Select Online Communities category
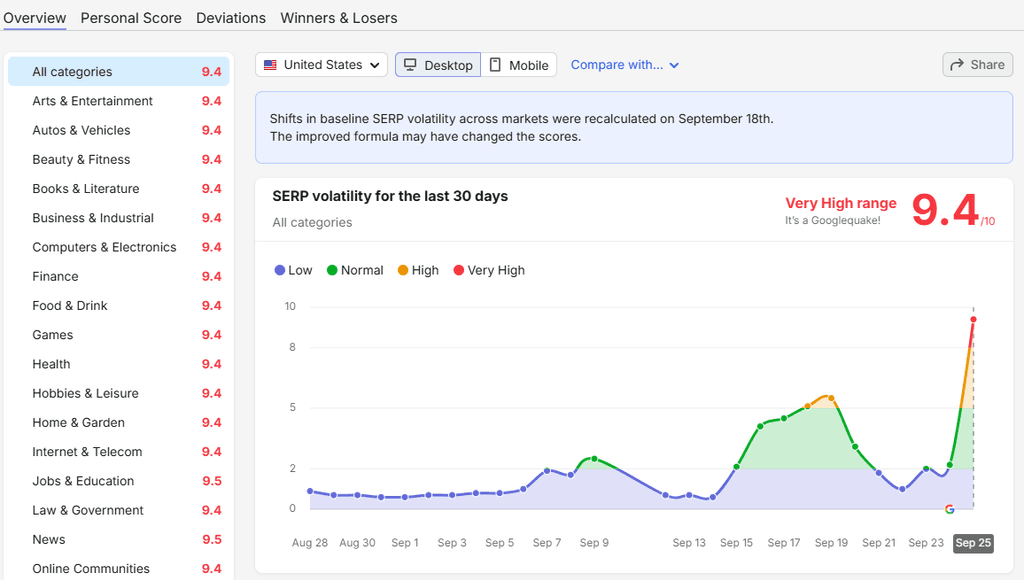This screenshot has width=1024, height=580. pyautogui.click(x=119, y=568)
